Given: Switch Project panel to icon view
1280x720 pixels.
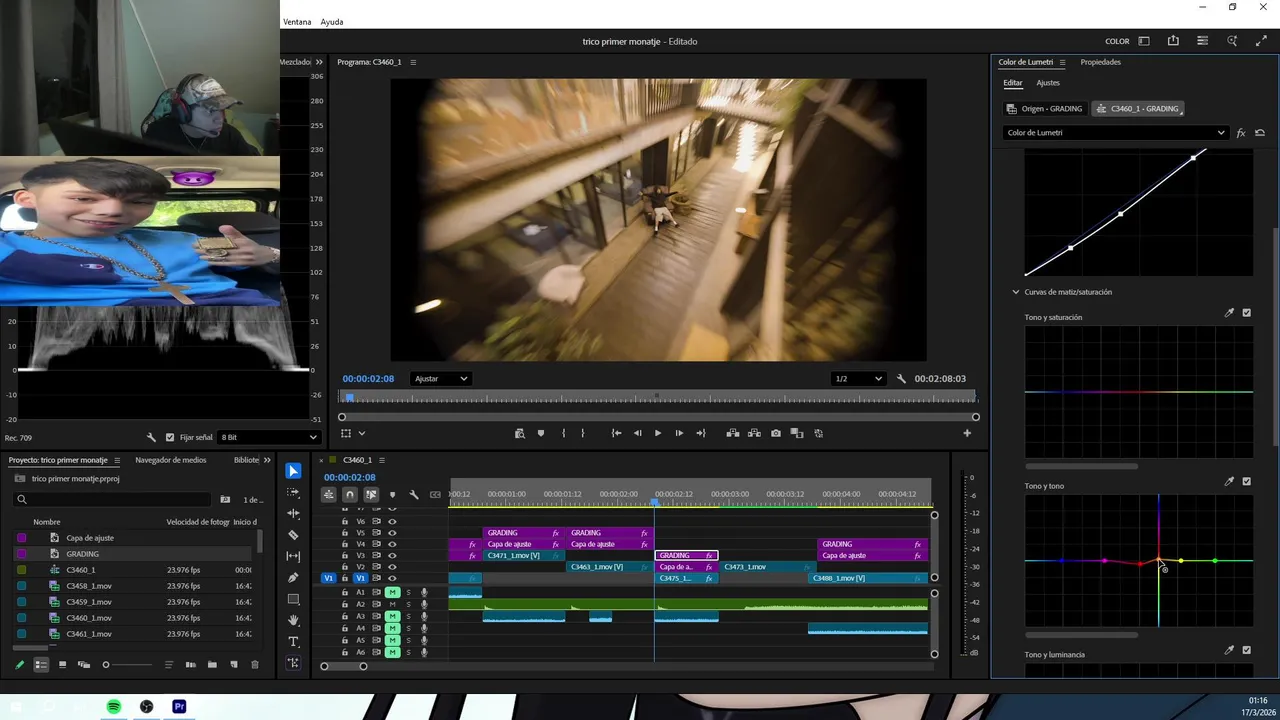Looking at the screenshot, I should (x=62, y=665).
